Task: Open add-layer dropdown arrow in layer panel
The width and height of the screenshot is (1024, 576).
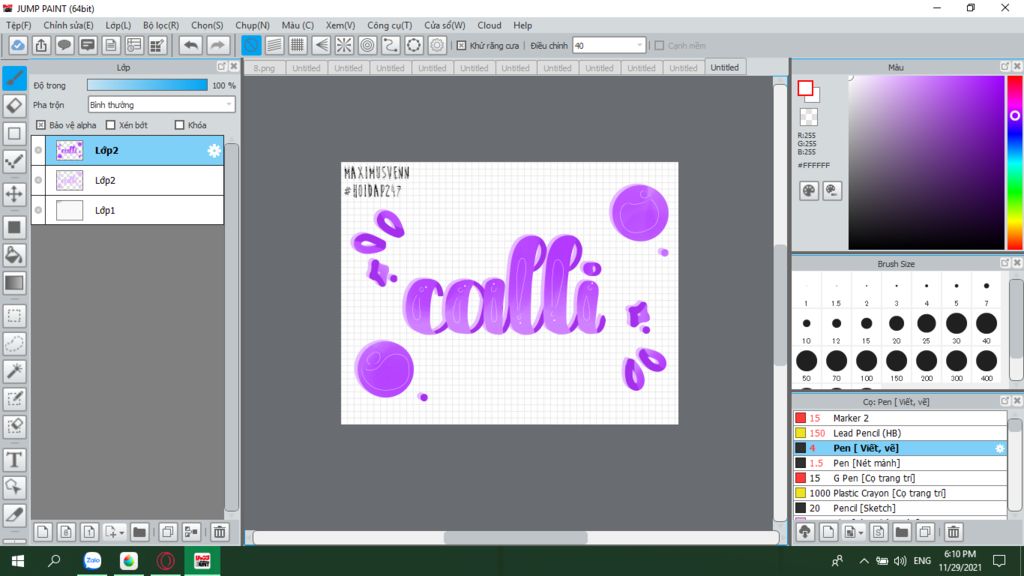Action: coord(121,533)
